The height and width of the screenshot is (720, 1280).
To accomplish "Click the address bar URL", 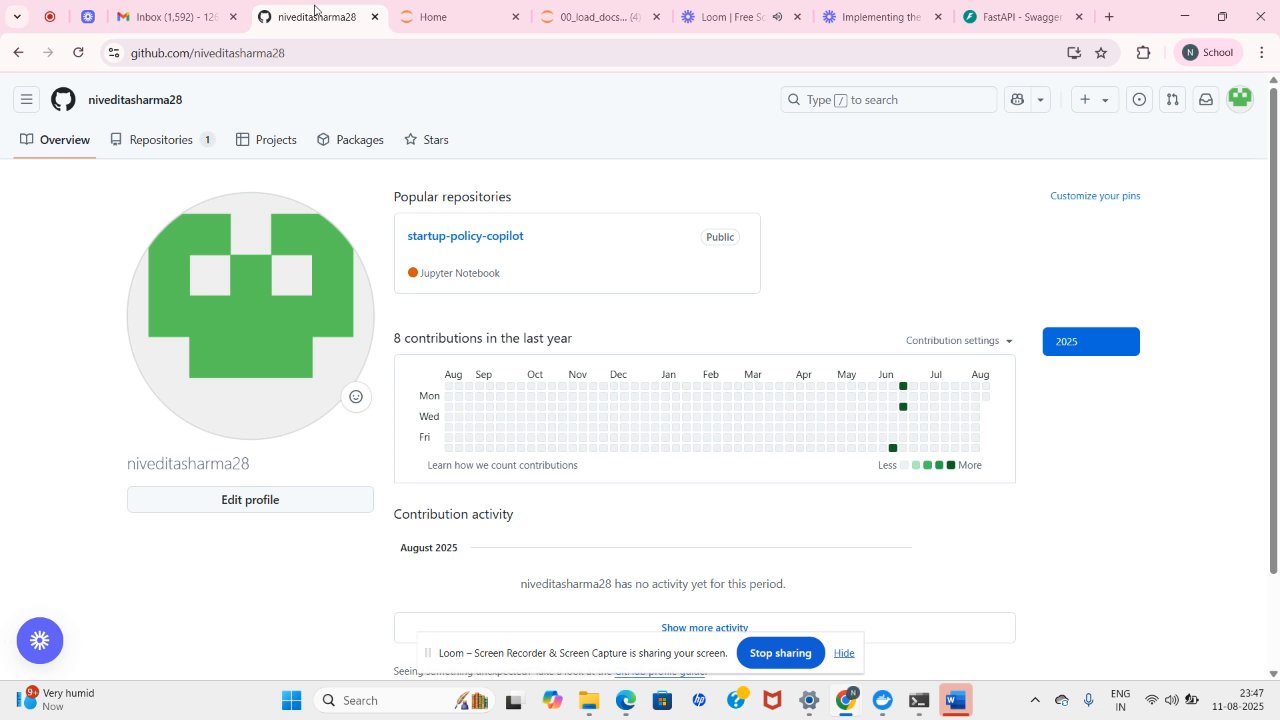I will point(208,53).
